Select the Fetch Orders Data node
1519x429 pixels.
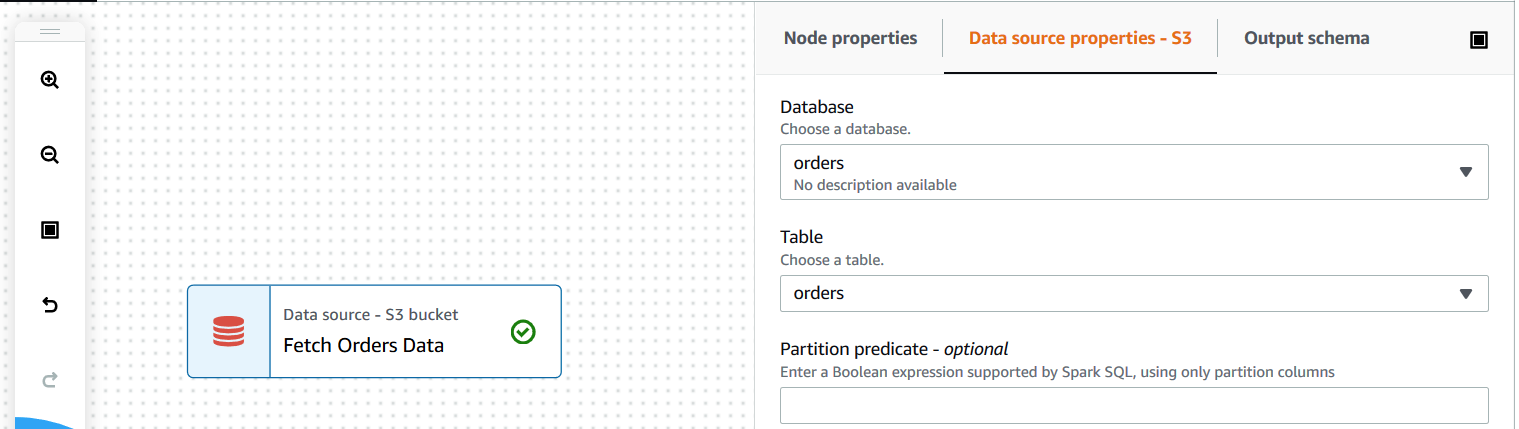400,332
